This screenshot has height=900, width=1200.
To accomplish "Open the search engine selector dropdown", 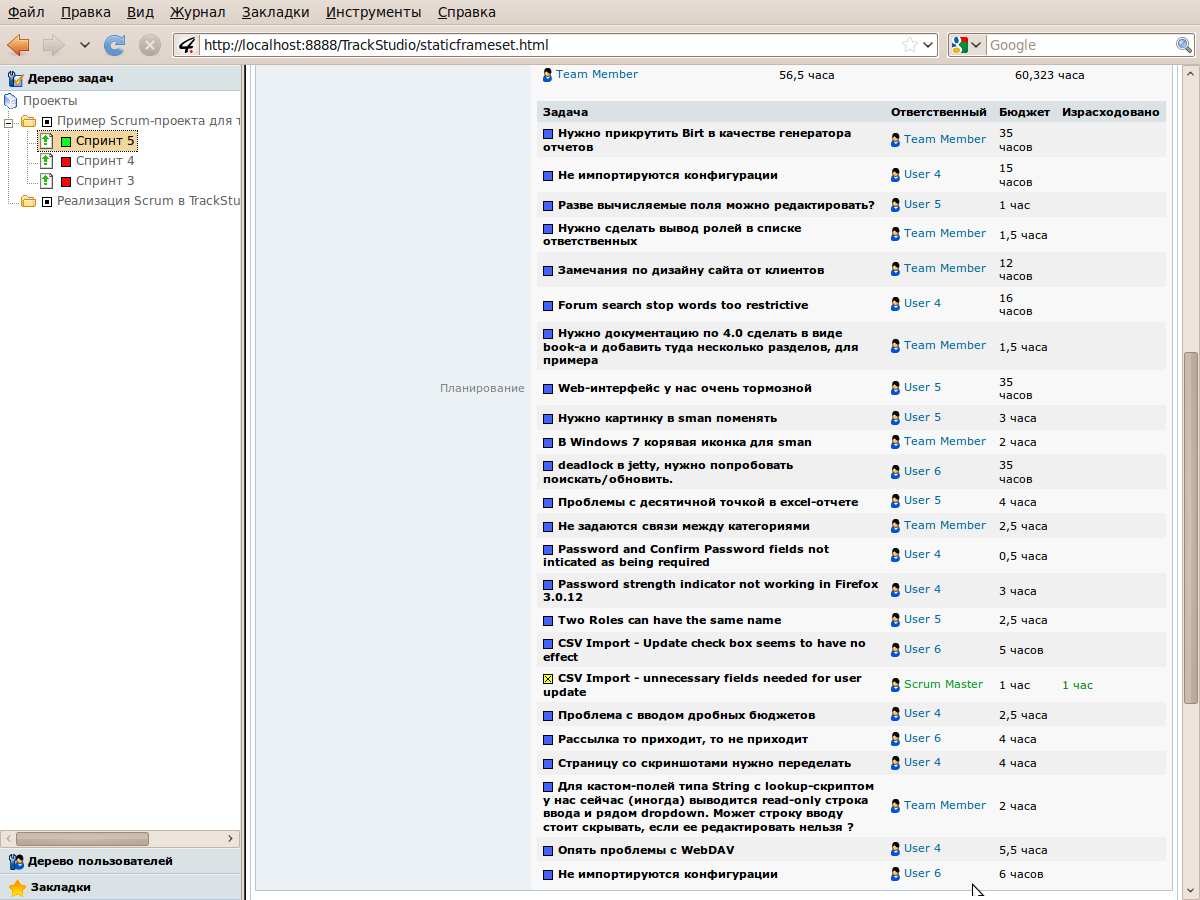I will click(967, 45).
